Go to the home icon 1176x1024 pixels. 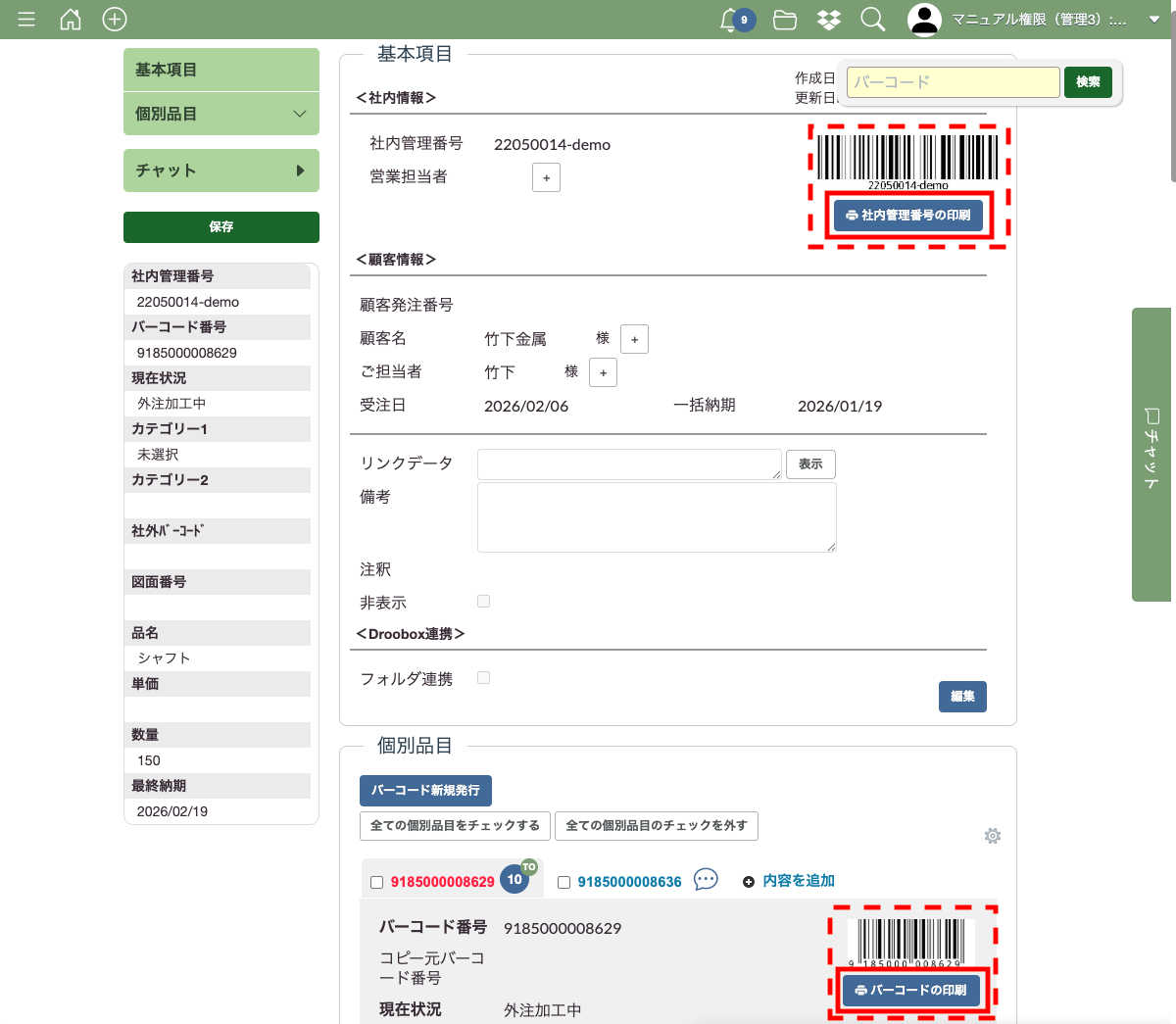71,20
